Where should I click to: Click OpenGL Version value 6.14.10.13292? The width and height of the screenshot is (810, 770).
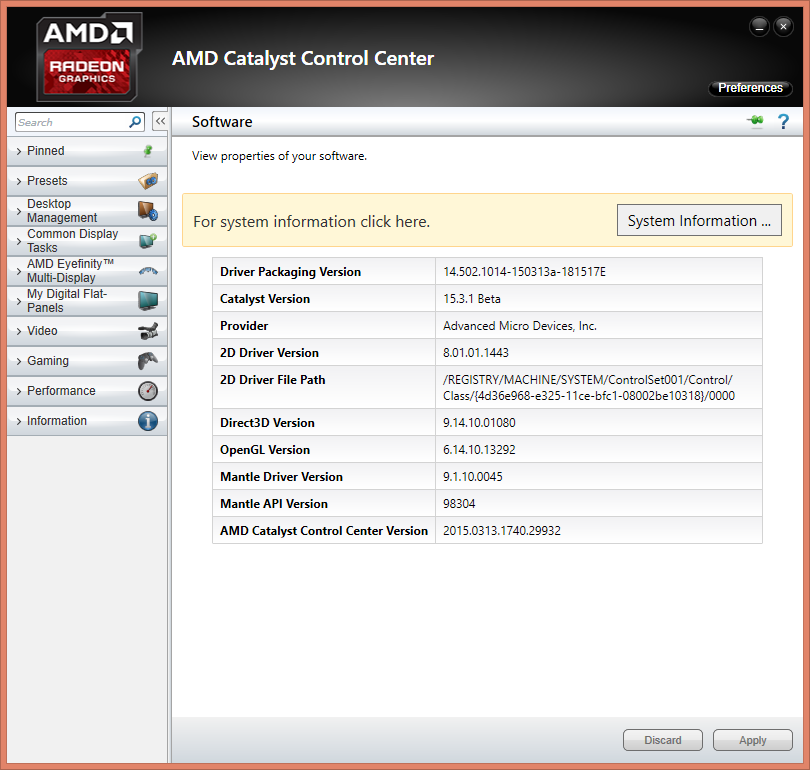(479, 449)
